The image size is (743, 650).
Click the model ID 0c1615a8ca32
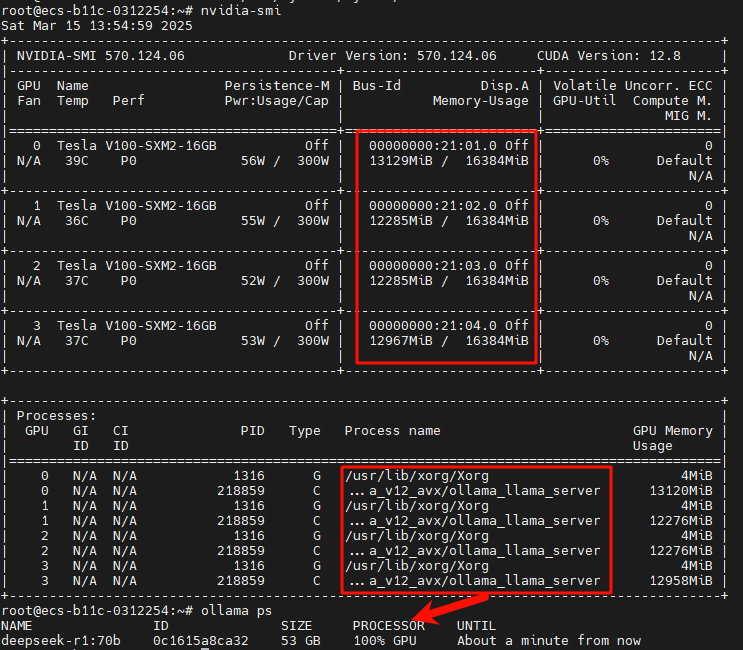pos(201,640)
